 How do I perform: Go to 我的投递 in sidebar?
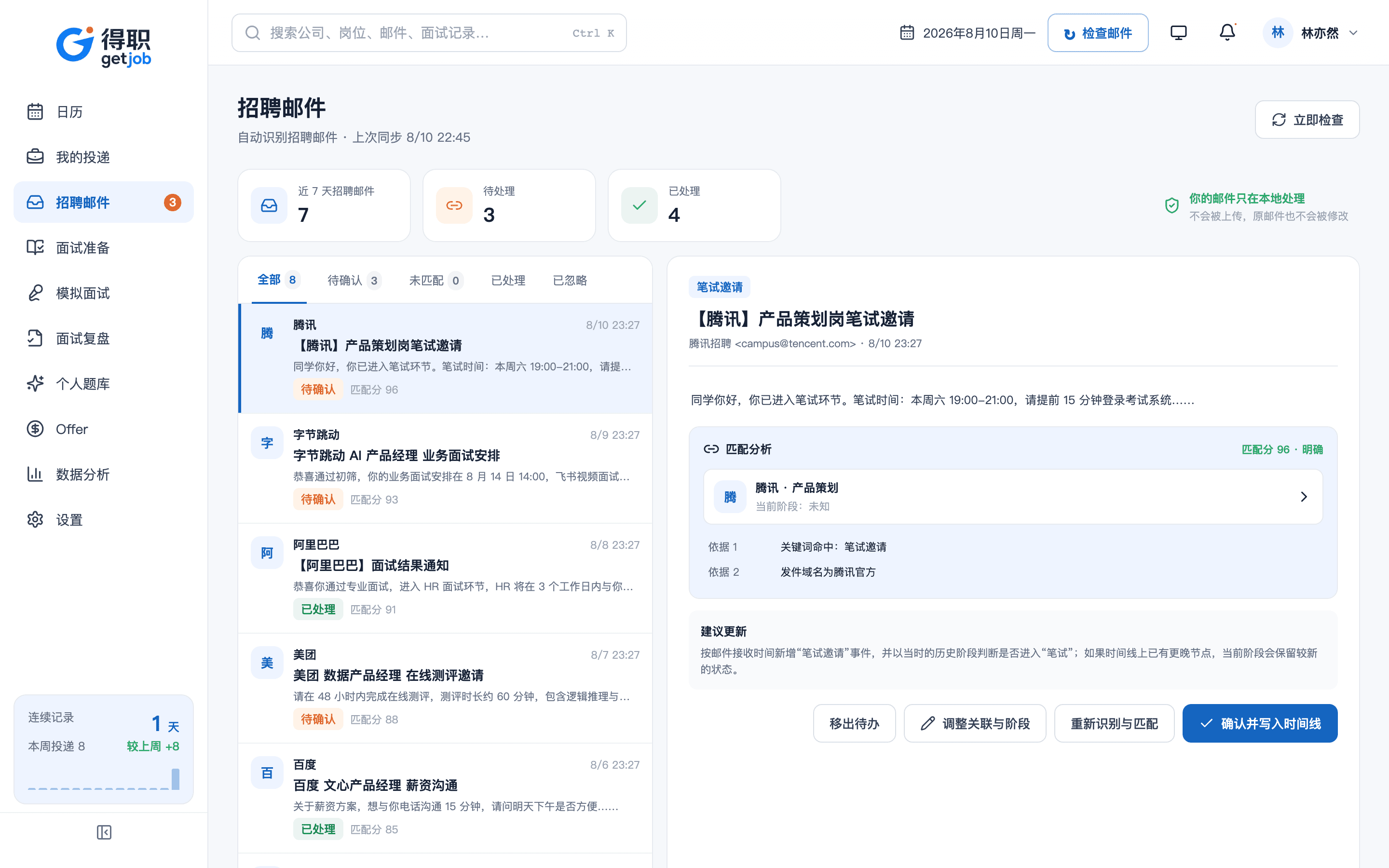[103, 157]
